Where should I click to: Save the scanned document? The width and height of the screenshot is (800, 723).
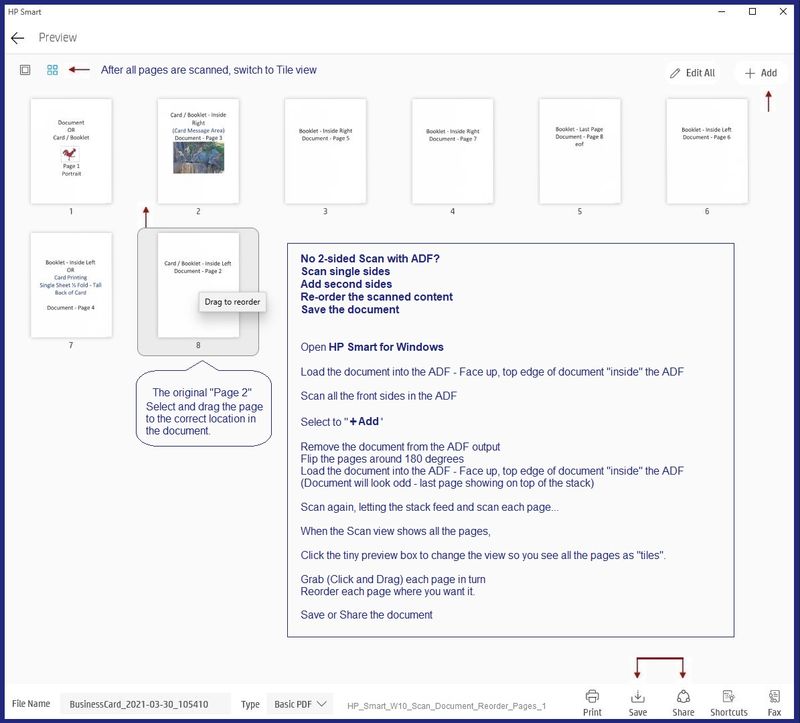[638, 703]
